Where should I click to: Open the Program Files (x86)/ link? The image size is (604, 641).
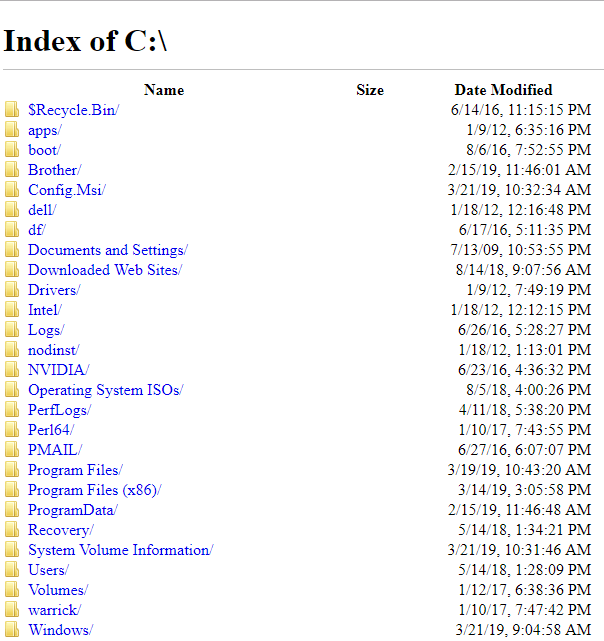(95, 490)
